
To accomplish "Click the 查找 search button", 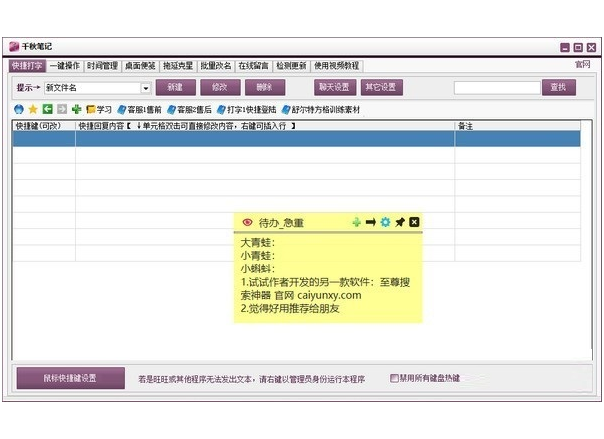I will [x=559, y=87].
